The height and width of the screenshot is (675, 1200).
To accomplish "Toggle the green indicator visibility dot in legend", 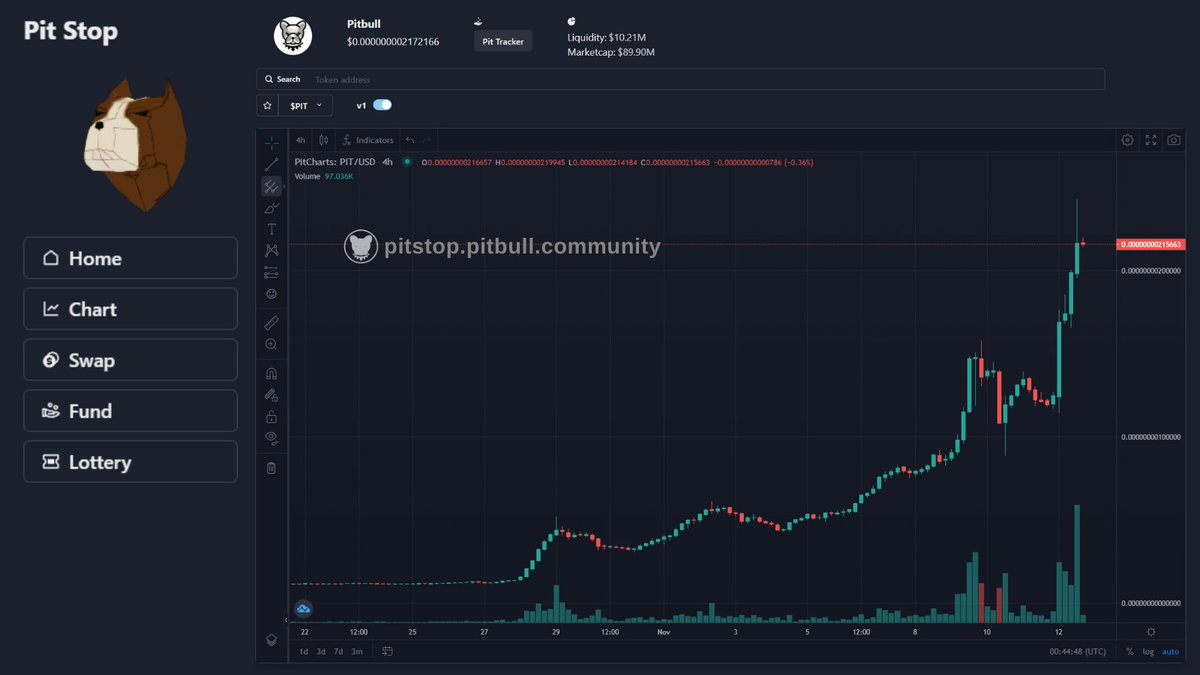I will 407,162.
